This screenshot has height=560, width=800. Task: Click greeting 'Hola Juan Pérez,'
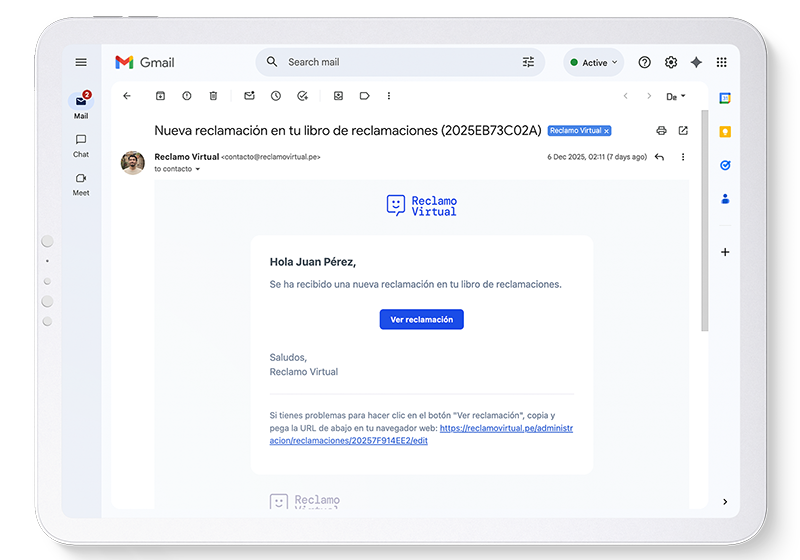tap(313, 262)
